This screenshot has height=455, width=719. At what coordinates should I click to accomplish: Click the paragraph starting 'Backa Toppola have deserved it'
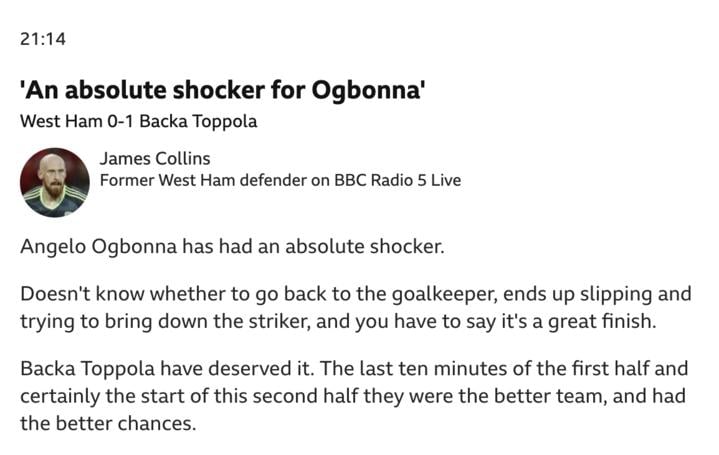(x=354, y=396)
